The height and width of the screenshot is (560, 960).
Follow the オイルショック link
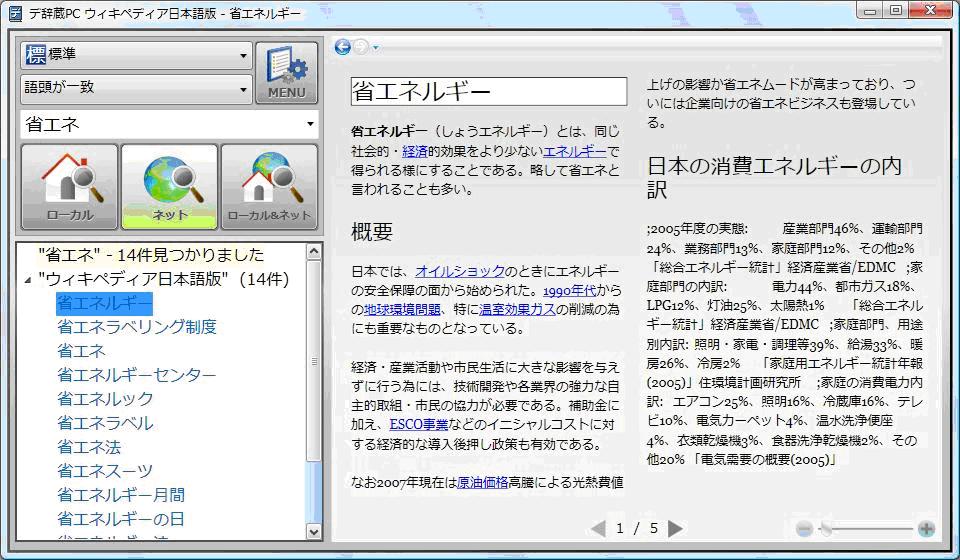coord(460,271)
